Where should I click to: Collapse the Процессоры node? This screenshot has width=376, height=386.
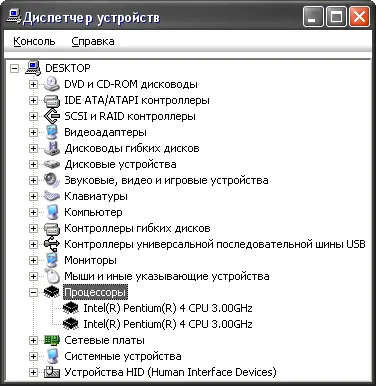pos(33,293)
